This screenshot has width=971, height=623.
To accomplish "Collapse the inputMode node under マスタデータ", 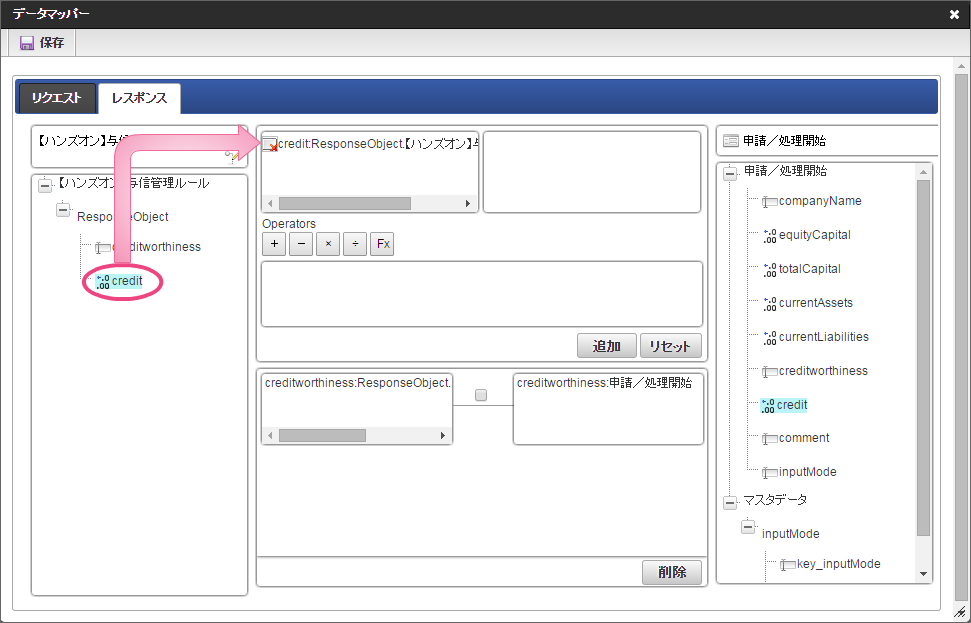I will [x=748, y=528].
